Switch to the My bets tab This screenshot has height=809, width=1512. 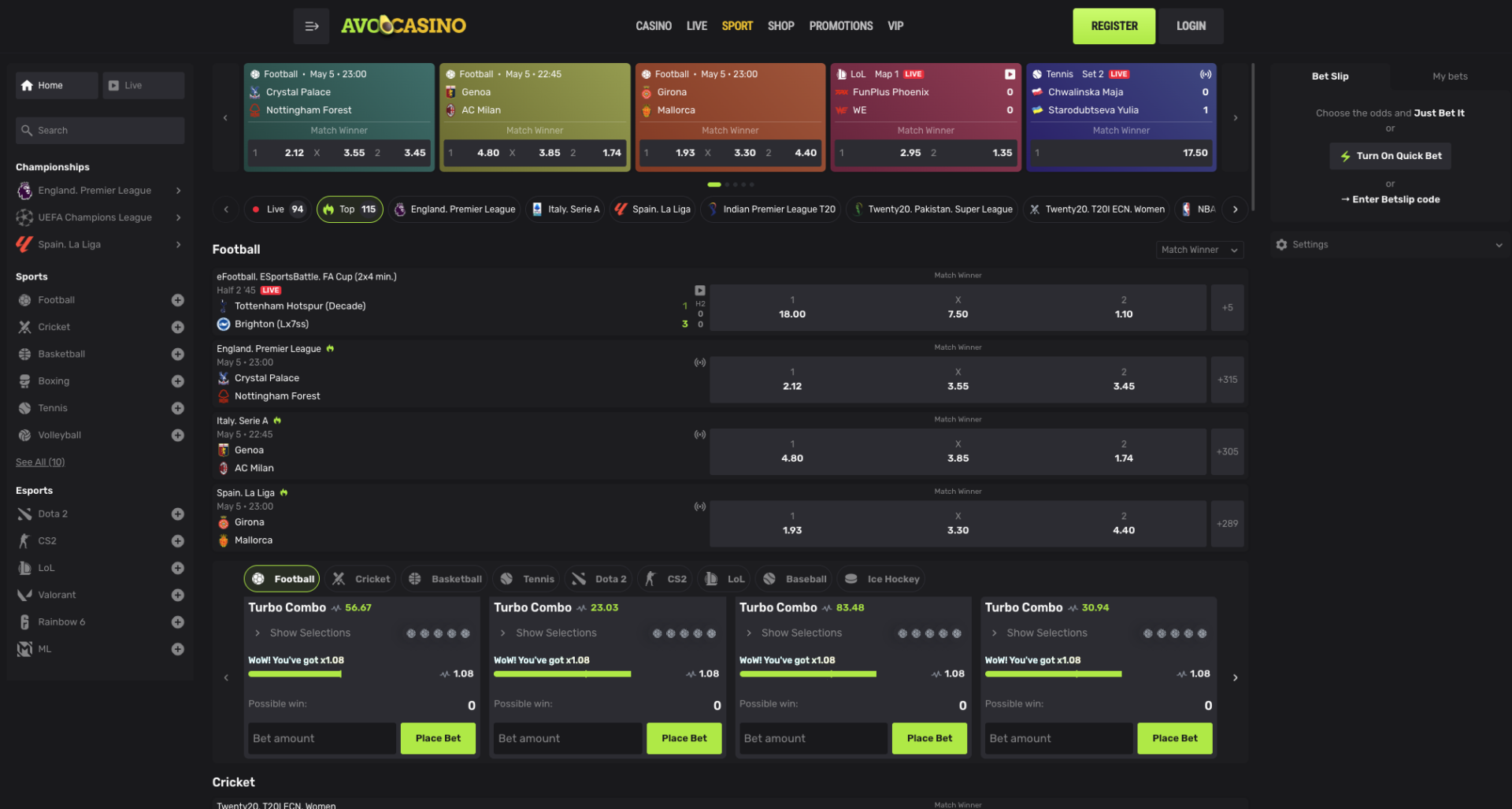tap(1450, 76)
